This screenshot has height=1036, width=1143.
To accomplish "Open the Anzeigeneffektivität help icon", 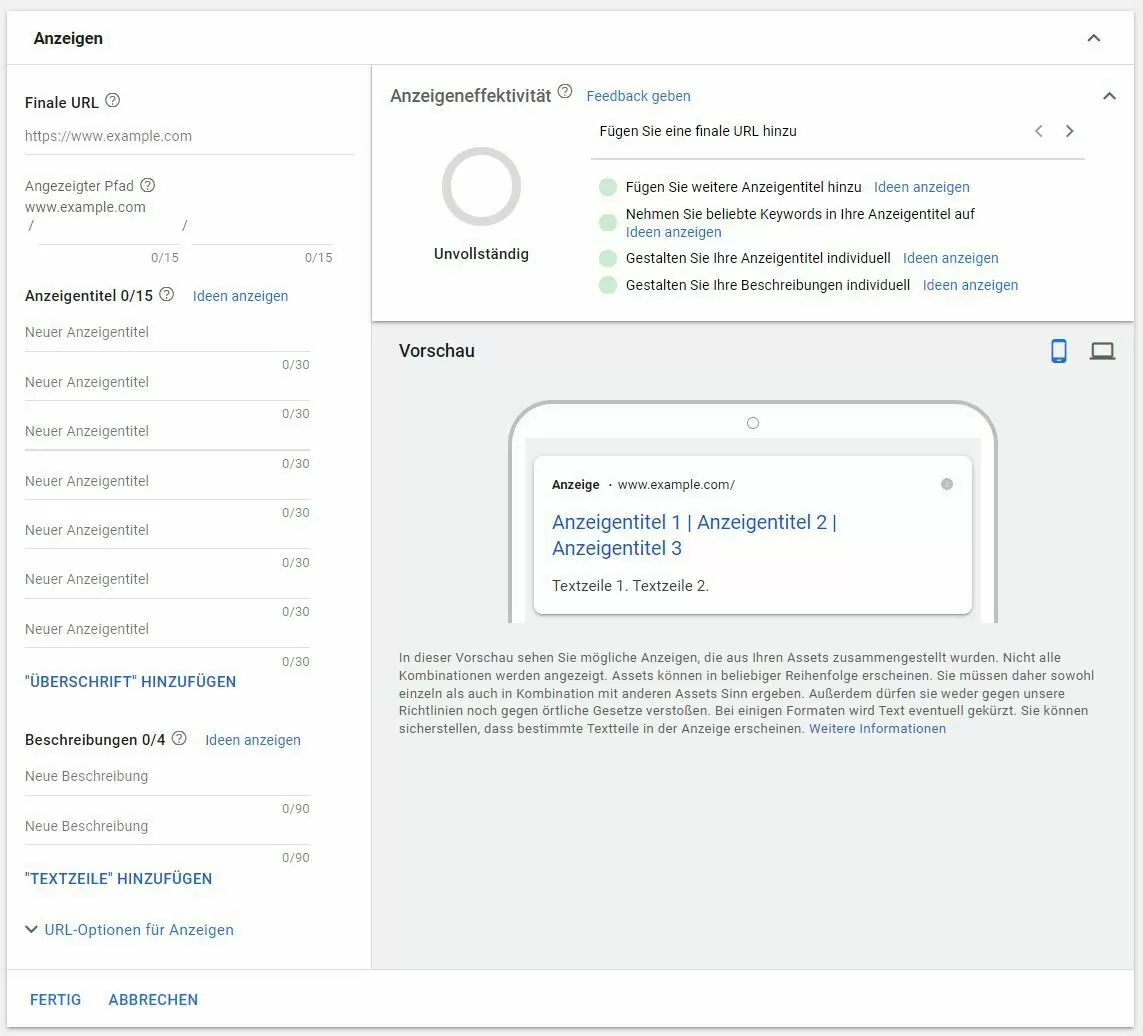I will pyautogui.click(x=565, y=91).
